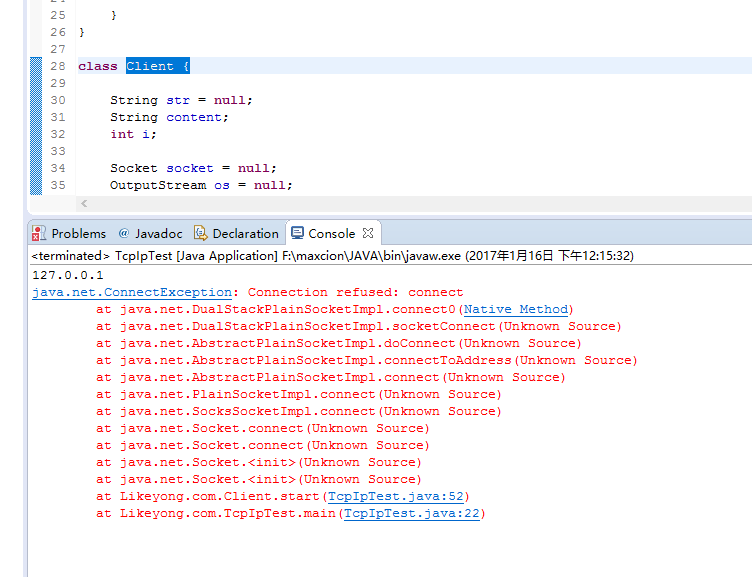Click 'Connection refused: connect' message
Viewport: 752px width, 577px height.
point(355,293)
